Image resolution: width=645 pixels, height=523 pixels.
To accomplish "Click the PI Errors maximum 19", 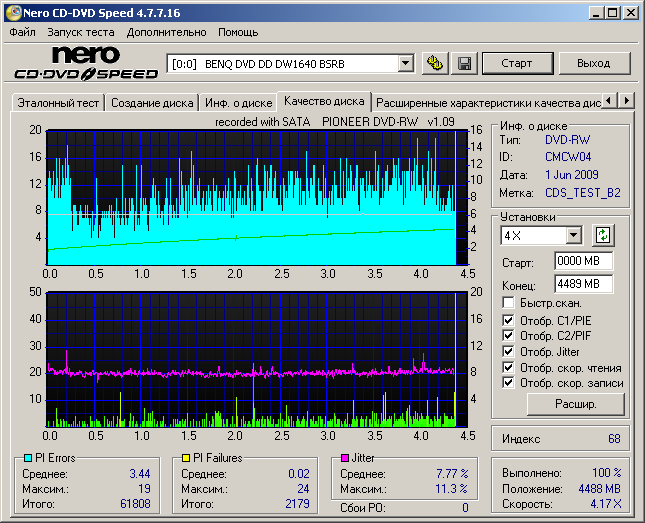I will coord(144,489).
